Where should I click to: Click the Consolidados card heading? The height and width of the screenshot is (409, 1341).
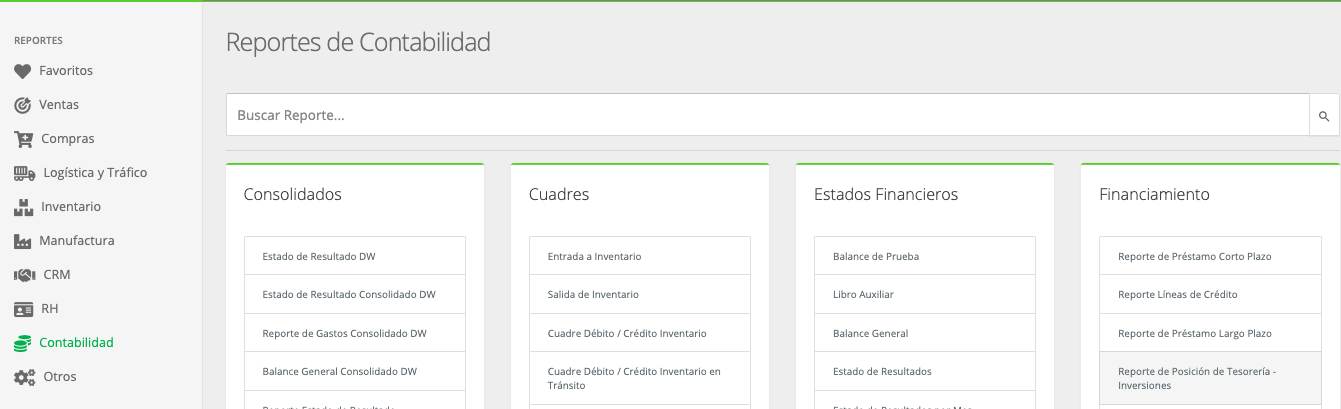(x=293, y=194)
